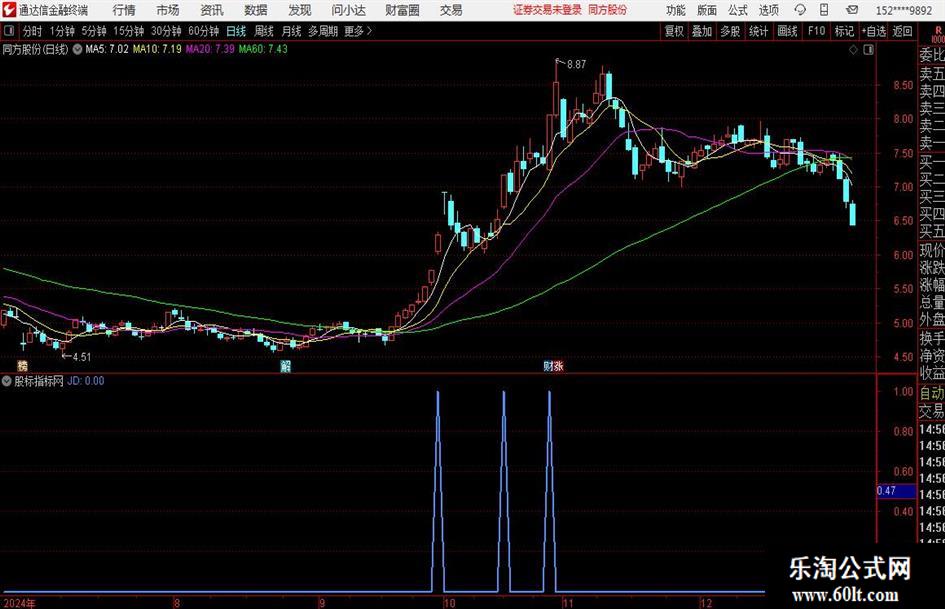Viewport: 945px width, 609px height.
Task: Click the MA60: 7.43 label
Action: click(x=263, y=49)
